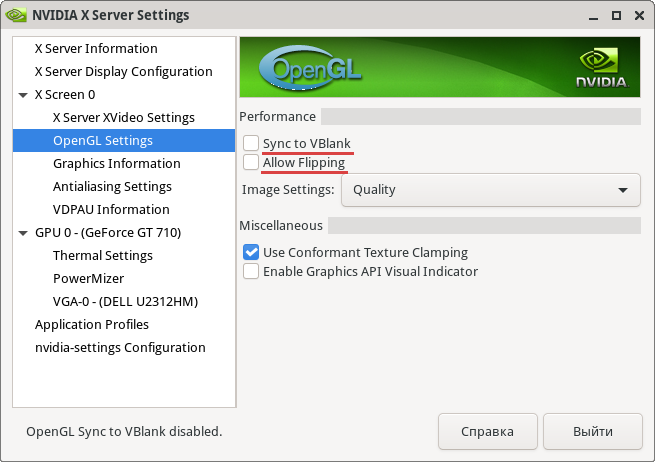Select GPU 0 - (GeForce GT 710) entry
Screen dimensions: 655x462
108,232
